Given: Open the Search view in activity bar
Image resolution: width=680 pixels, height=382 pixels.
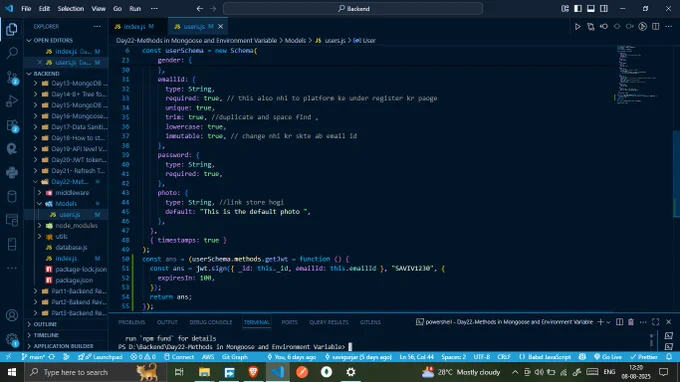Looking at the screenshot, I should coord(12,53).
